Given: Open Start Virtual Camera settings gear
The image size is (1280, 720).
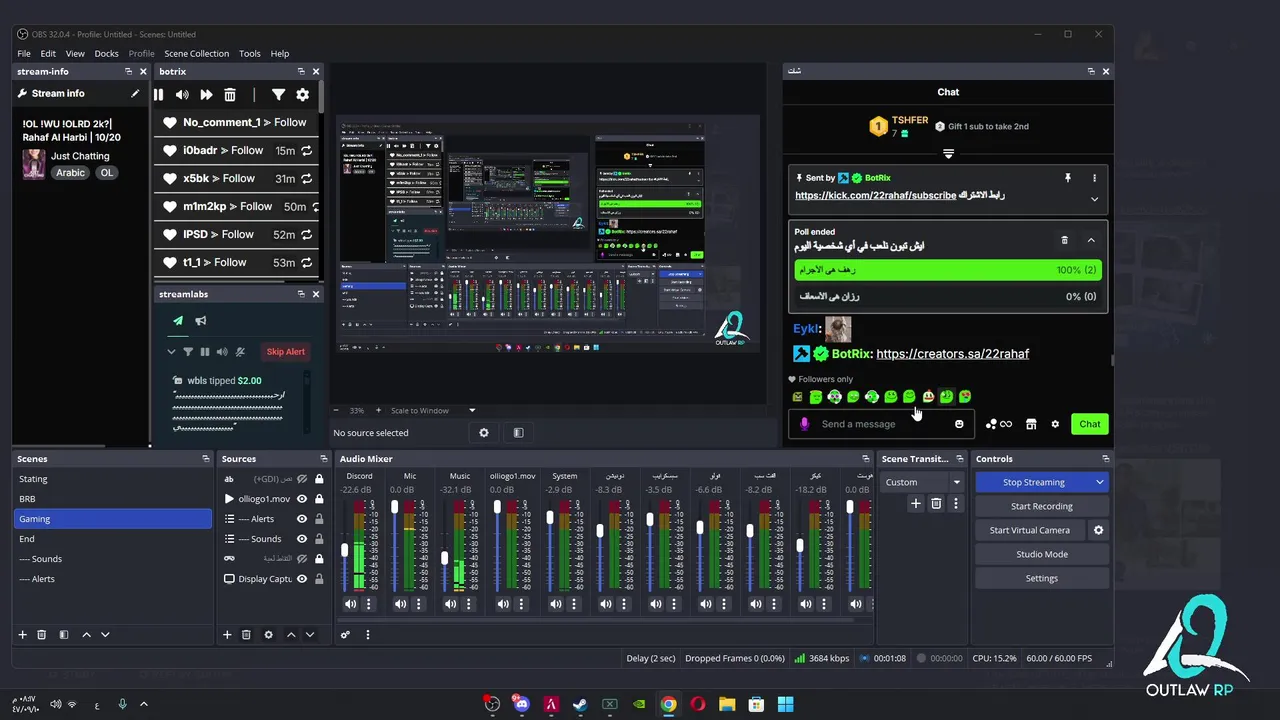Looking at the screenshot, I should pyautogui.click(x=1098, y=530).
